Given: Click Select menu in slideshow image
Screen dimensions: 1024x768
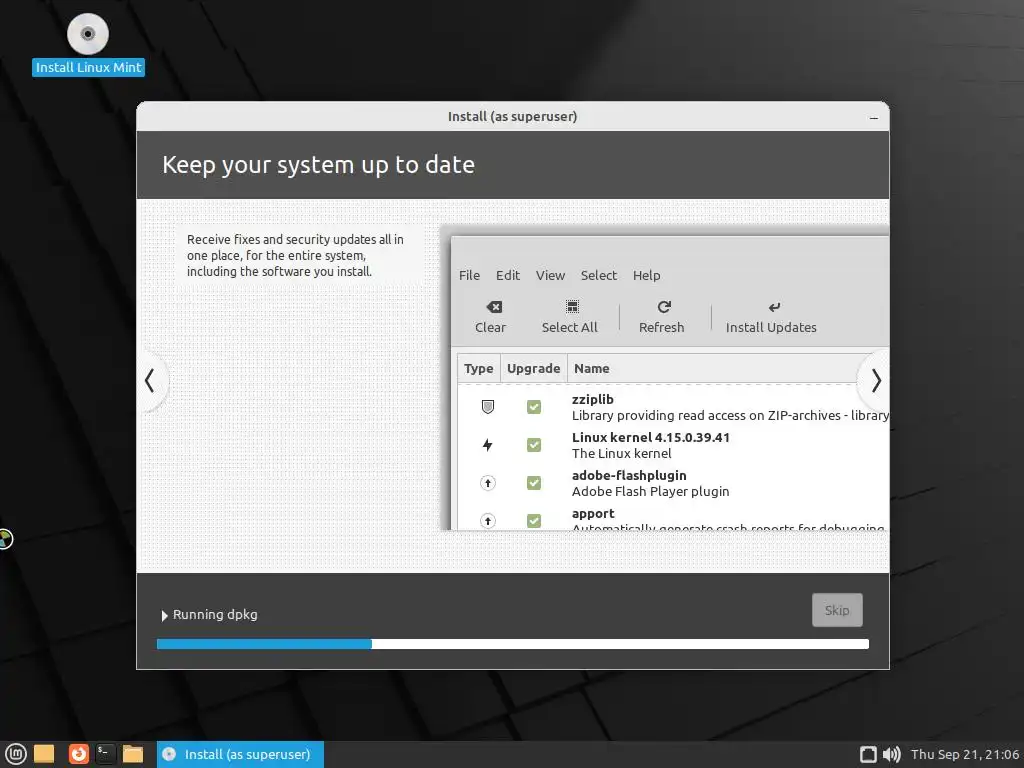Looking at the screenshot, I should pyautogui.click(x=599, y=276).
